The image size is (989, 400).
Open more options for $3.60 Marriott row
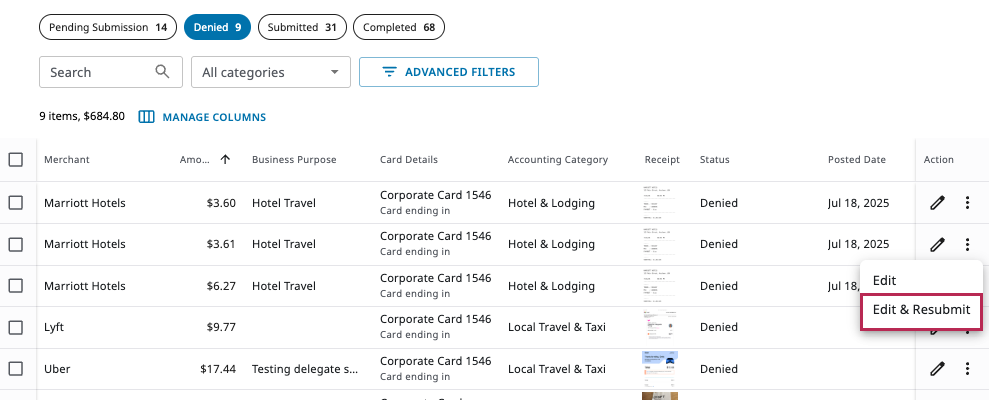[x=967, y=203]
